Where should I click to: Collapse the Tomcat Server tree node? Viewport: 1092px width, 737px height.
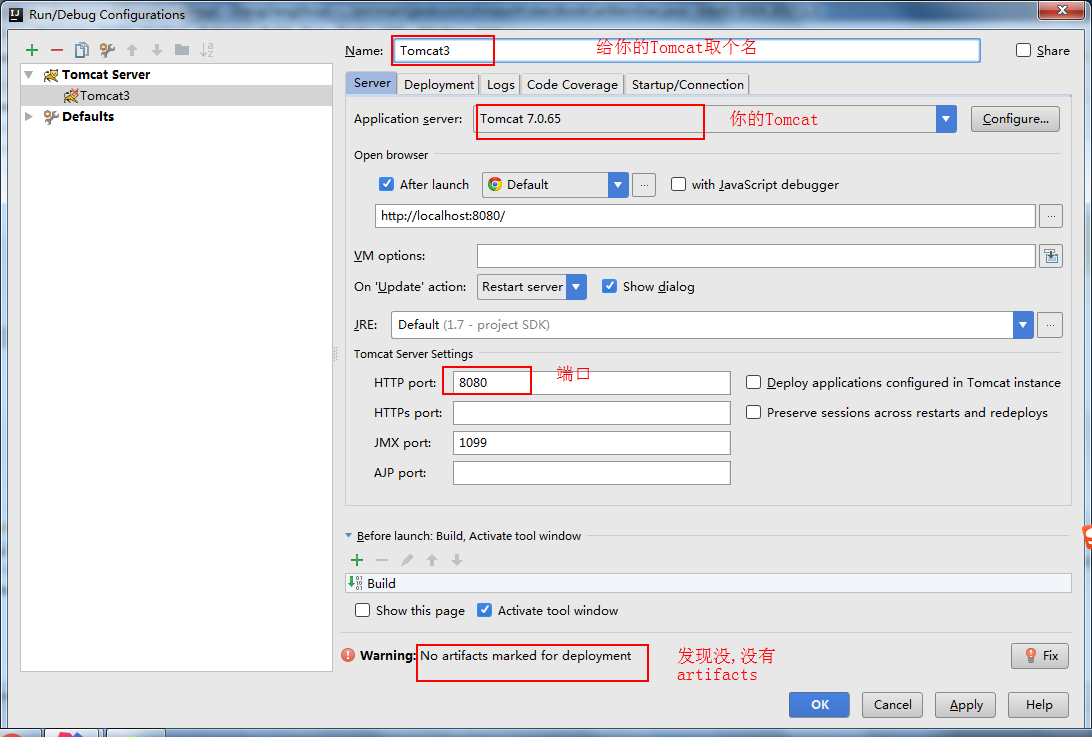[x=29, y=75]
